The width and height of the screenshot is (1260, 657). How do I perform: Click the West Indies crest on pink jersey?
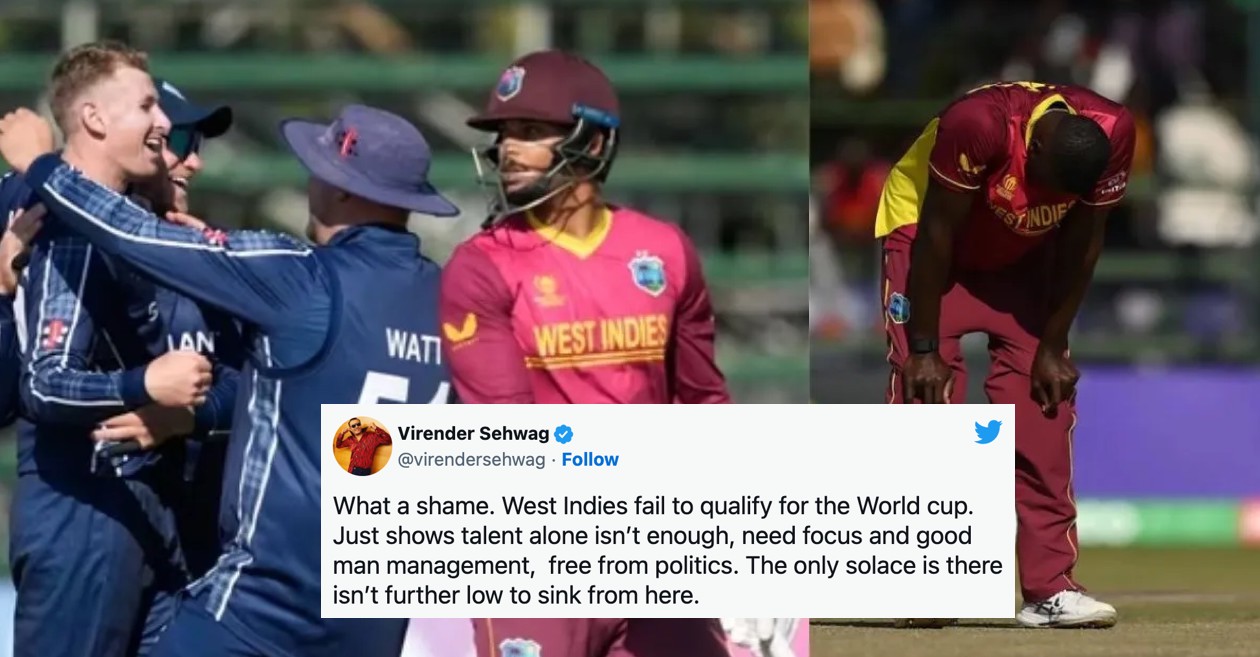point(648,273)
